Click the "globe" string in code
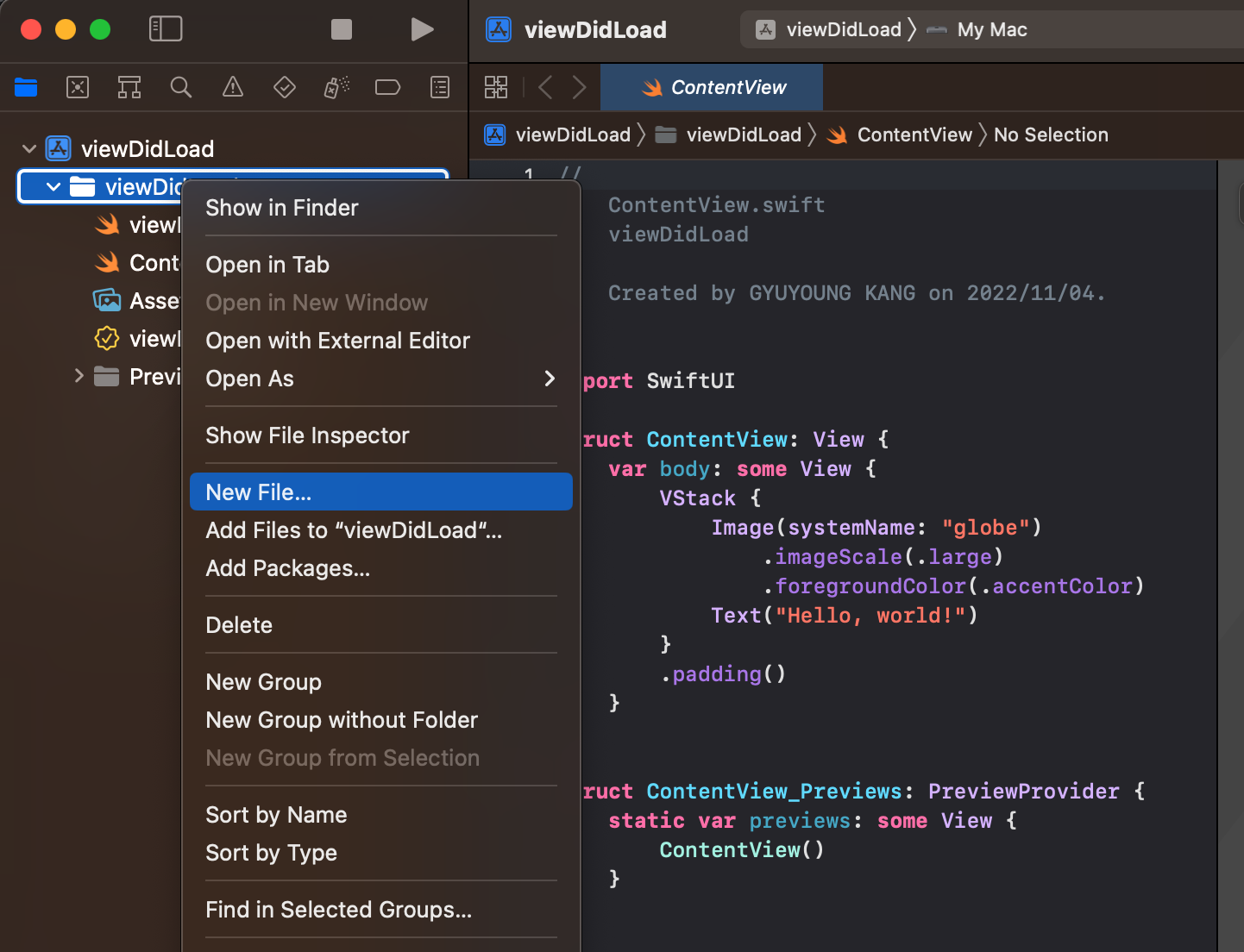Screen dimensions: 1244x952 986,527
